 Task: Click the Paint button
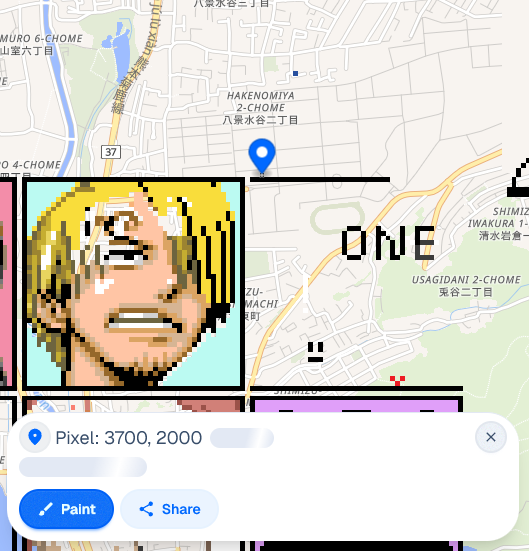point(66,509)
